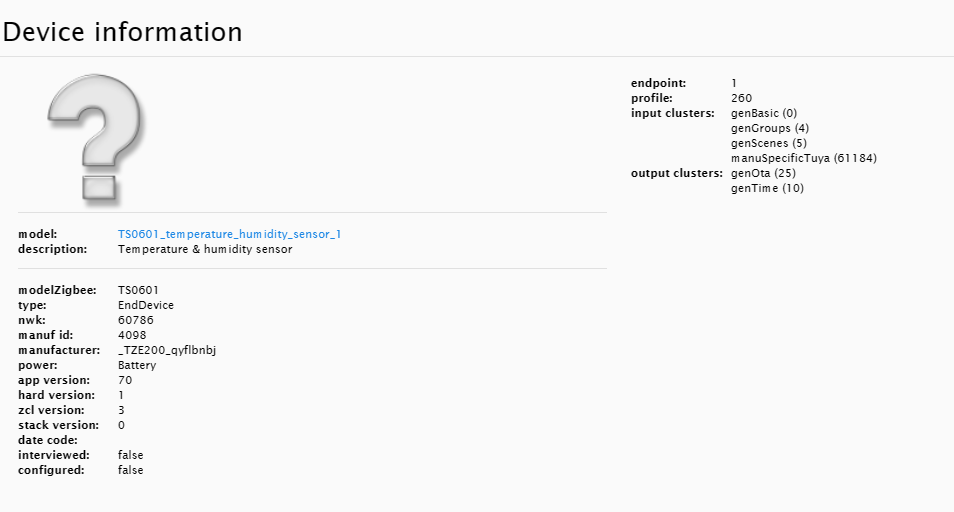Select the EndDevice type value
The width and height of the screenshot is (954, 512).
point(146,305)
